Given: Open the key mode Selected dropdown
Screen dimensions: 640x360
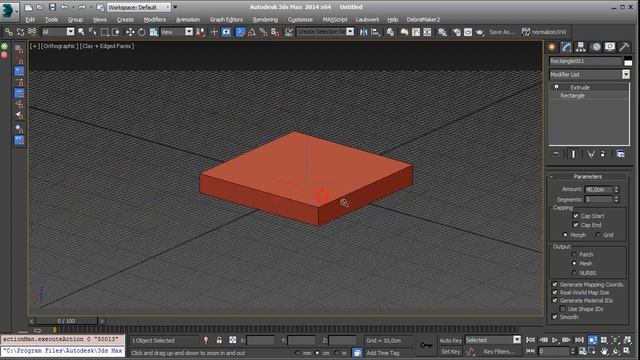Looking at the screenshot, I should click(517, 340).
